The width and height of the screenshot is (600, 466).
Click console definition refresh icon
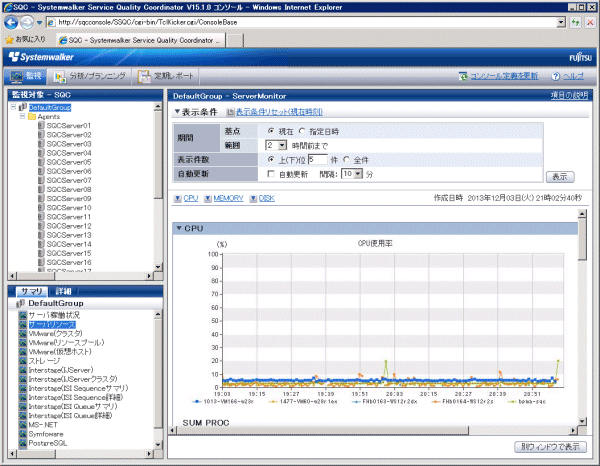tap(463, 76)
